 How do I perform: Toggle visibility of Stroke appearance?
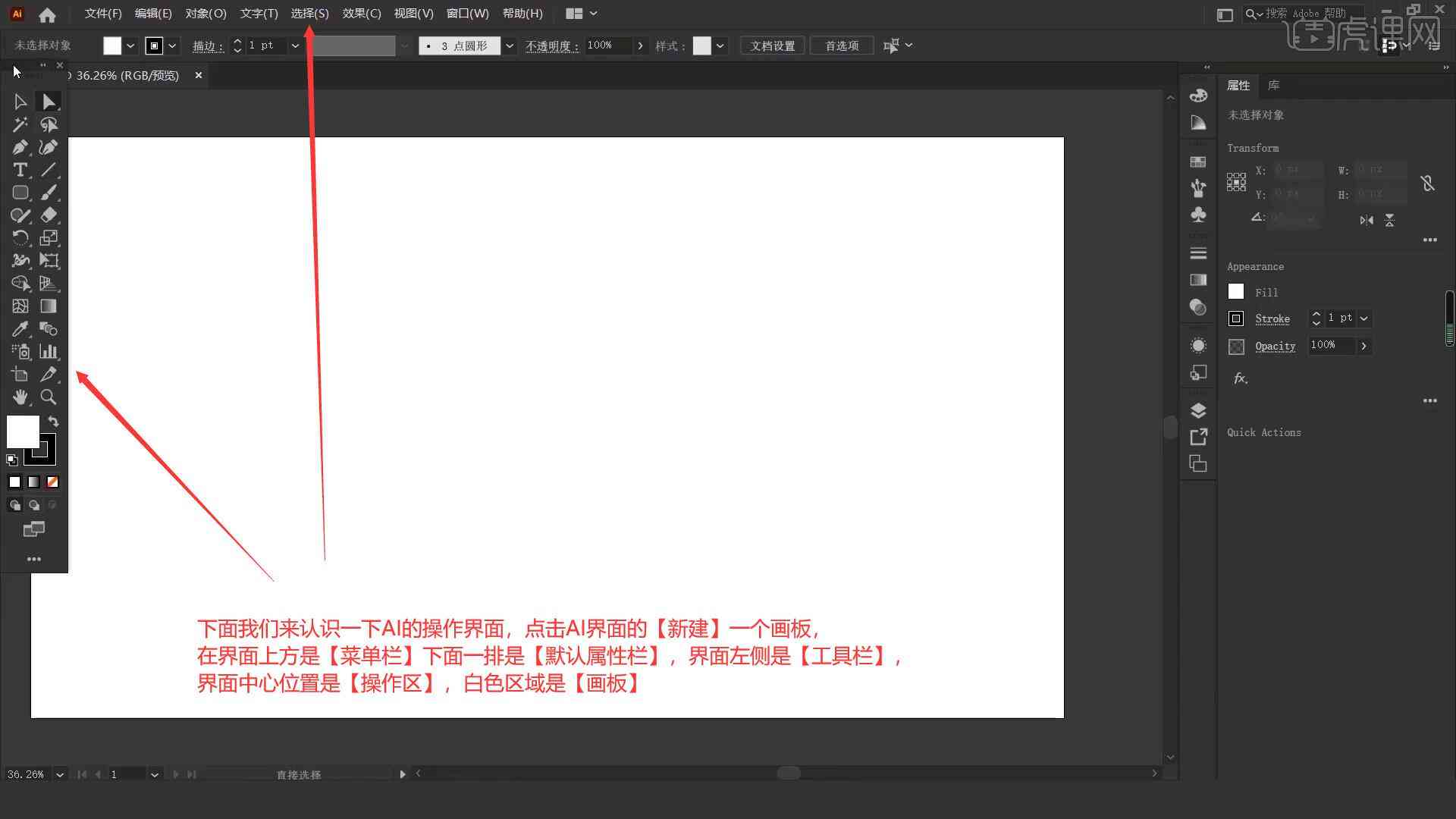coord(1235,318)
